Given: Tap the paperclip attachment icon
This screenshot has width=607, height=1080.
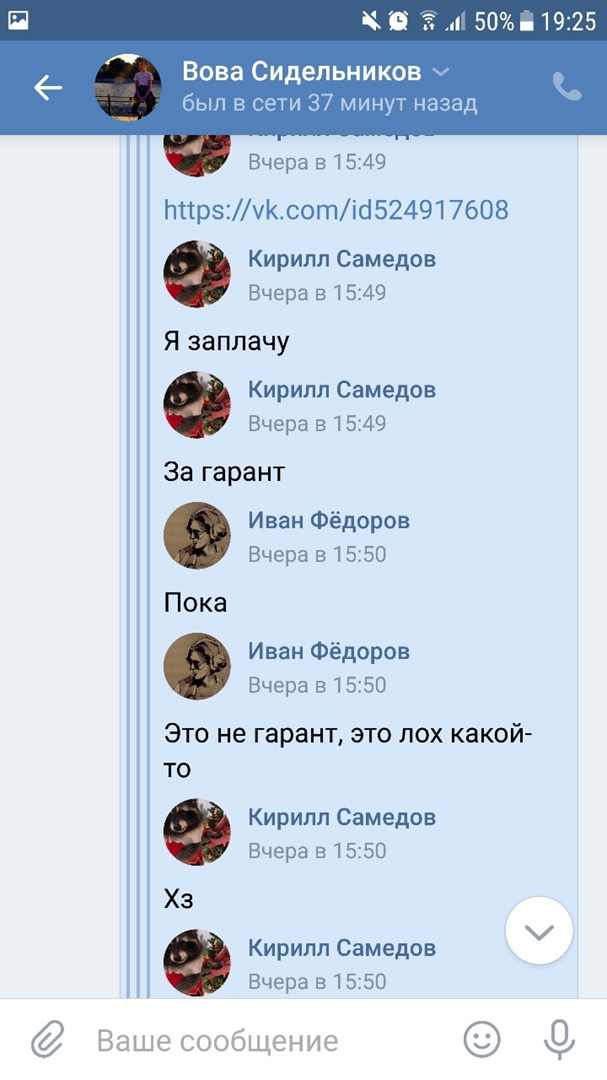Looking at the screenshot, I should pyautogui.click(x=47, y=1039).
